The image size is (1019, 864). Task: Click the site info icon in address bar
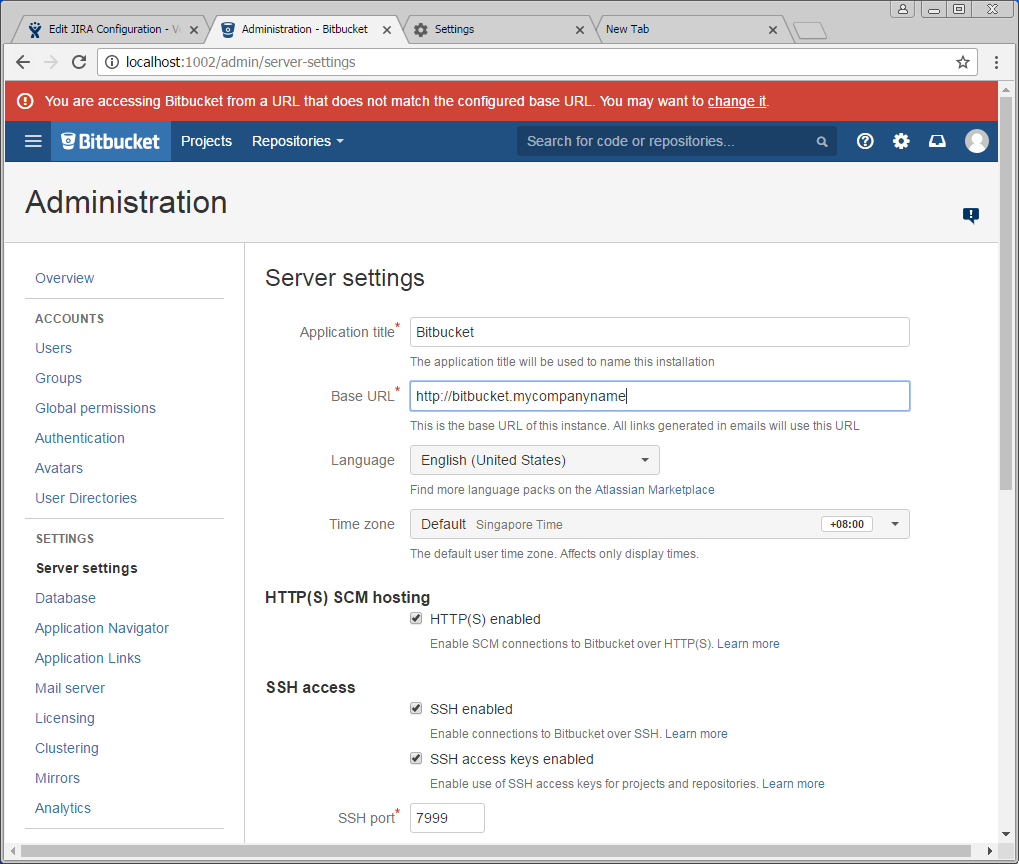coord(112,62)
